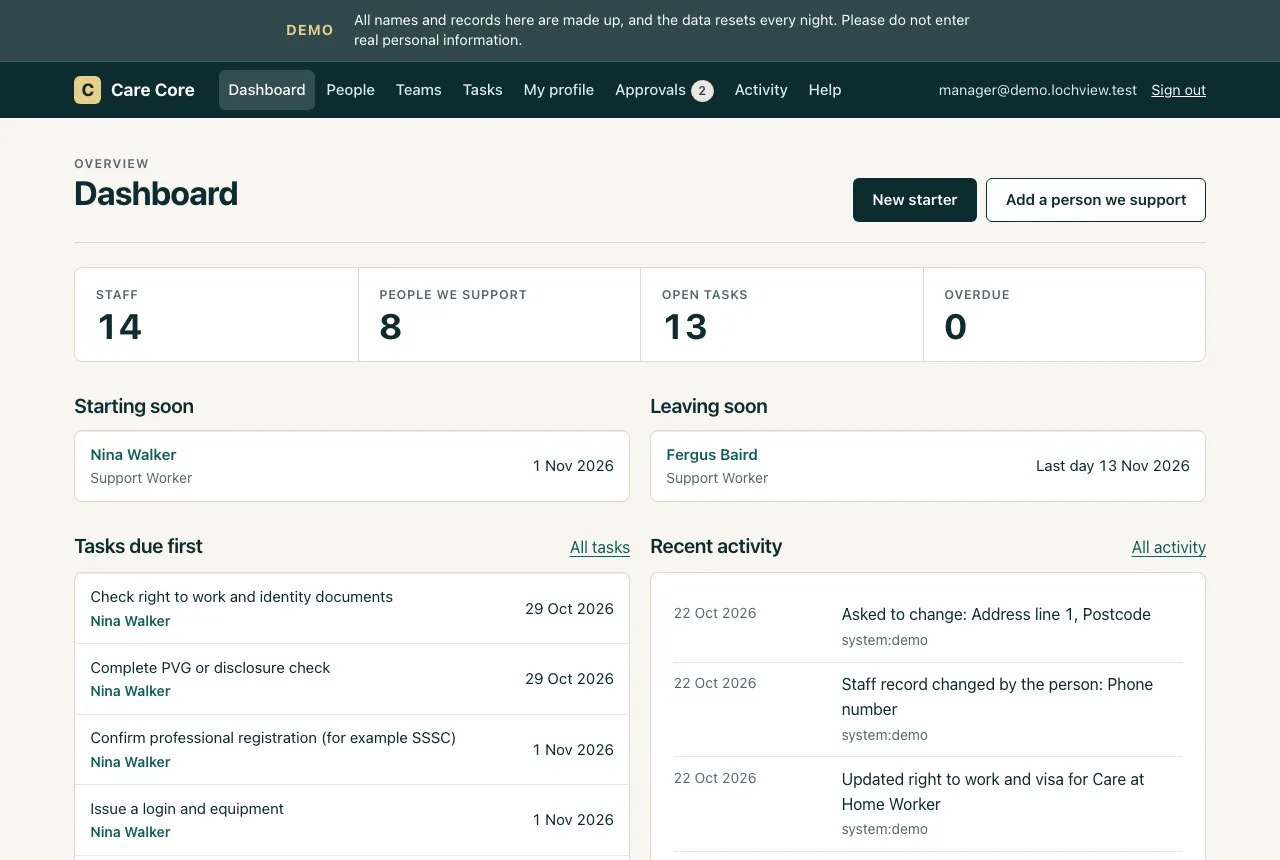Image resolution: width=1280 pixels, height=860 pixels.
Task: Open the Dashboard nav item
Action: [267, 90]
